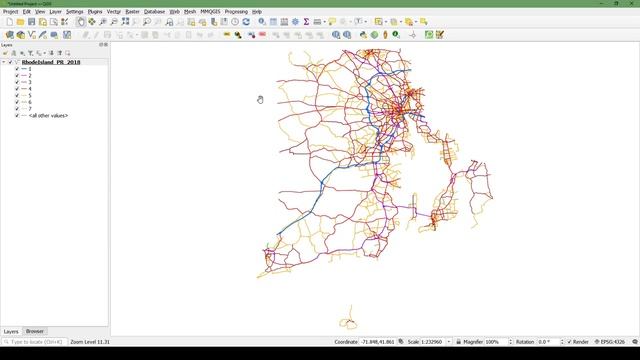
Task: Click the line symbol for category 2
Action: [x=24, y=76]
